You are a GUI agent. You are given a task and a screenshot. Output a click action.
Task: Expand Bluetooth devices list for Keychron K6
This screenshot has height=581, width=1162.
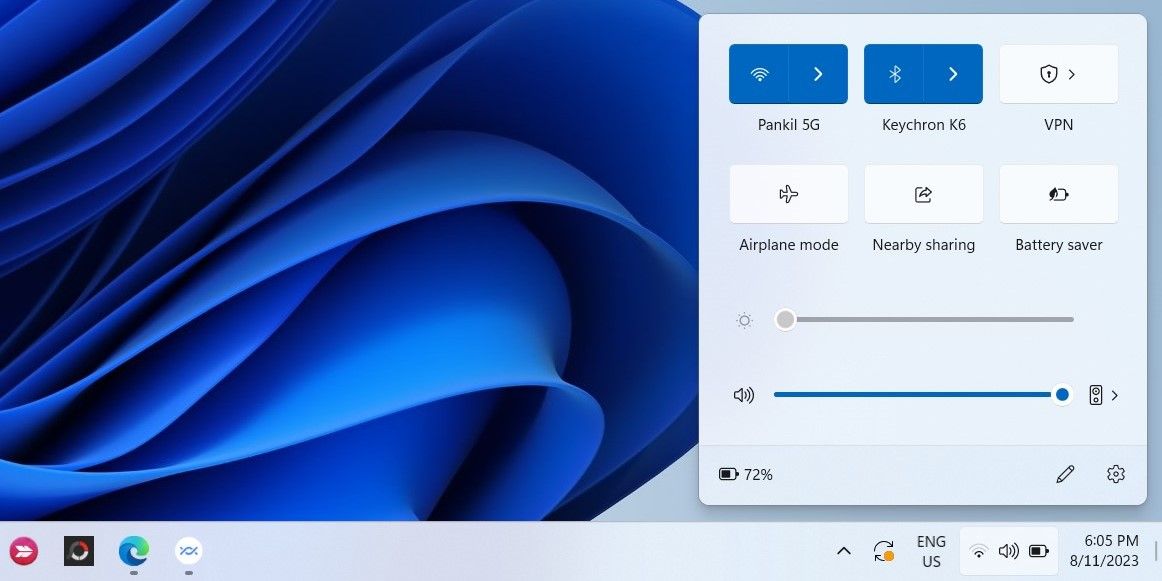point(952,73)
